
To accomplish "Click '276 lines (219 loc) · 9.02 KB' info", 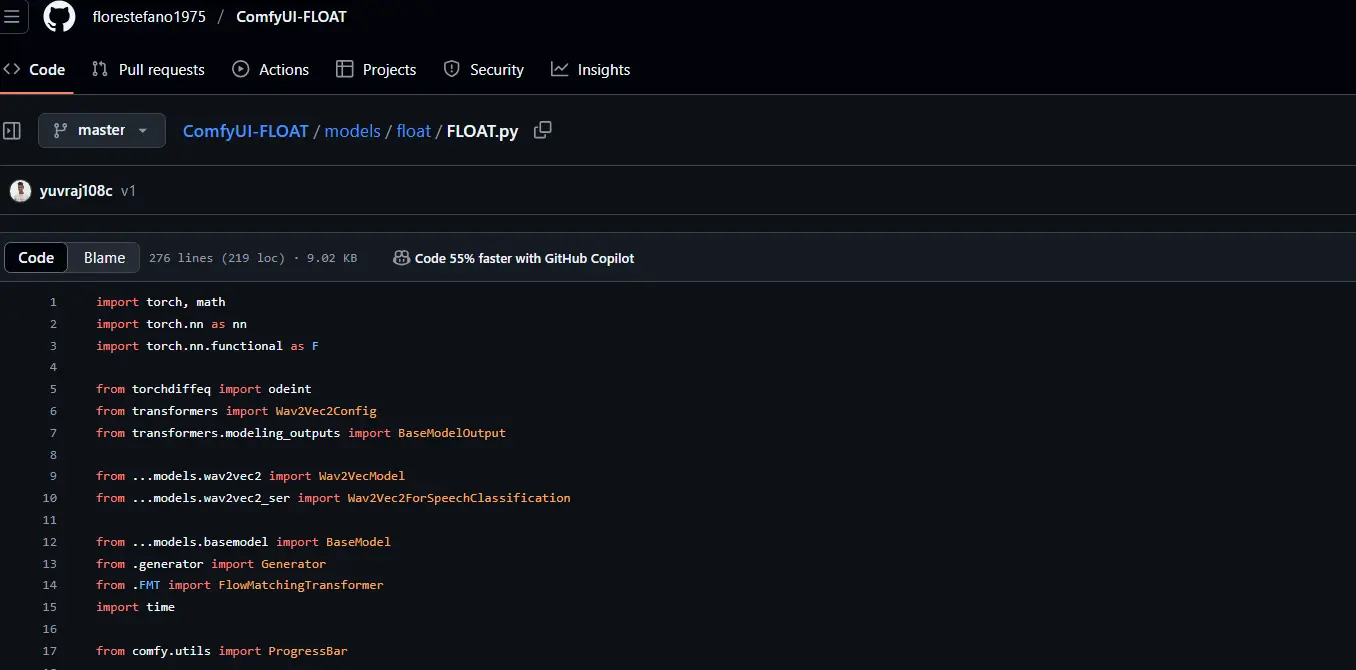I will point(253,258).
